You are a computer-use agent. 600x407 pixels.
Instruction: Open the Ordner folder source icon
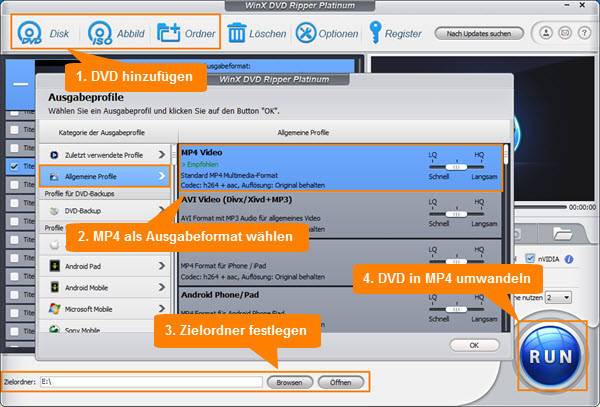(x=167, y=33)
